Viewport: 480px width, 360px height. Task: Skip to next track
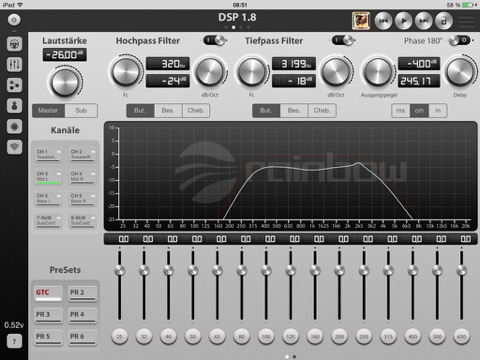424,21
